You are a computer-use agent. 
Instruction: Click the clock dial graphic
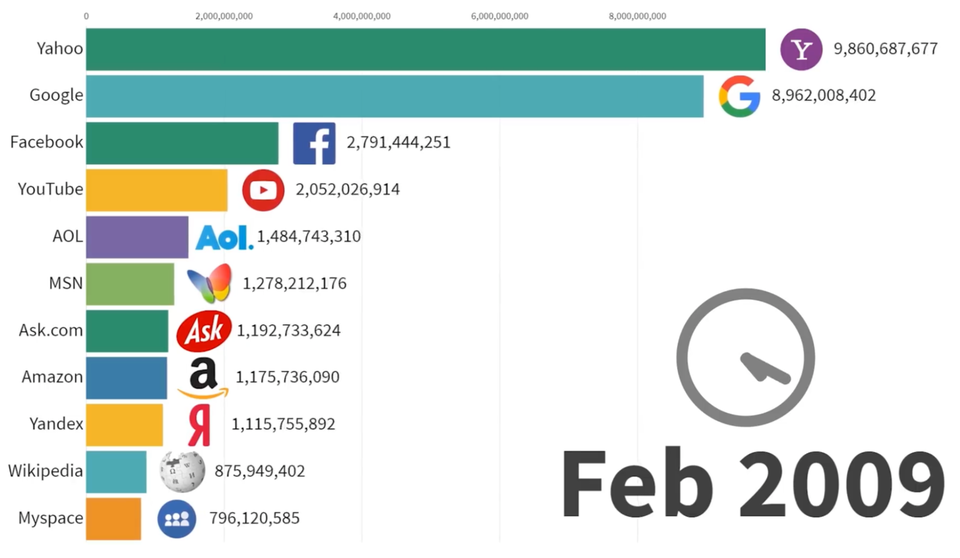click(x=745, y=358)
